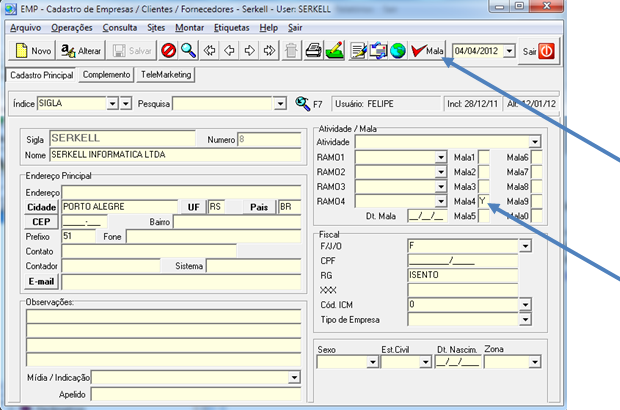Click the Novo new record button
620x410 pixels.
coord(32,51)
